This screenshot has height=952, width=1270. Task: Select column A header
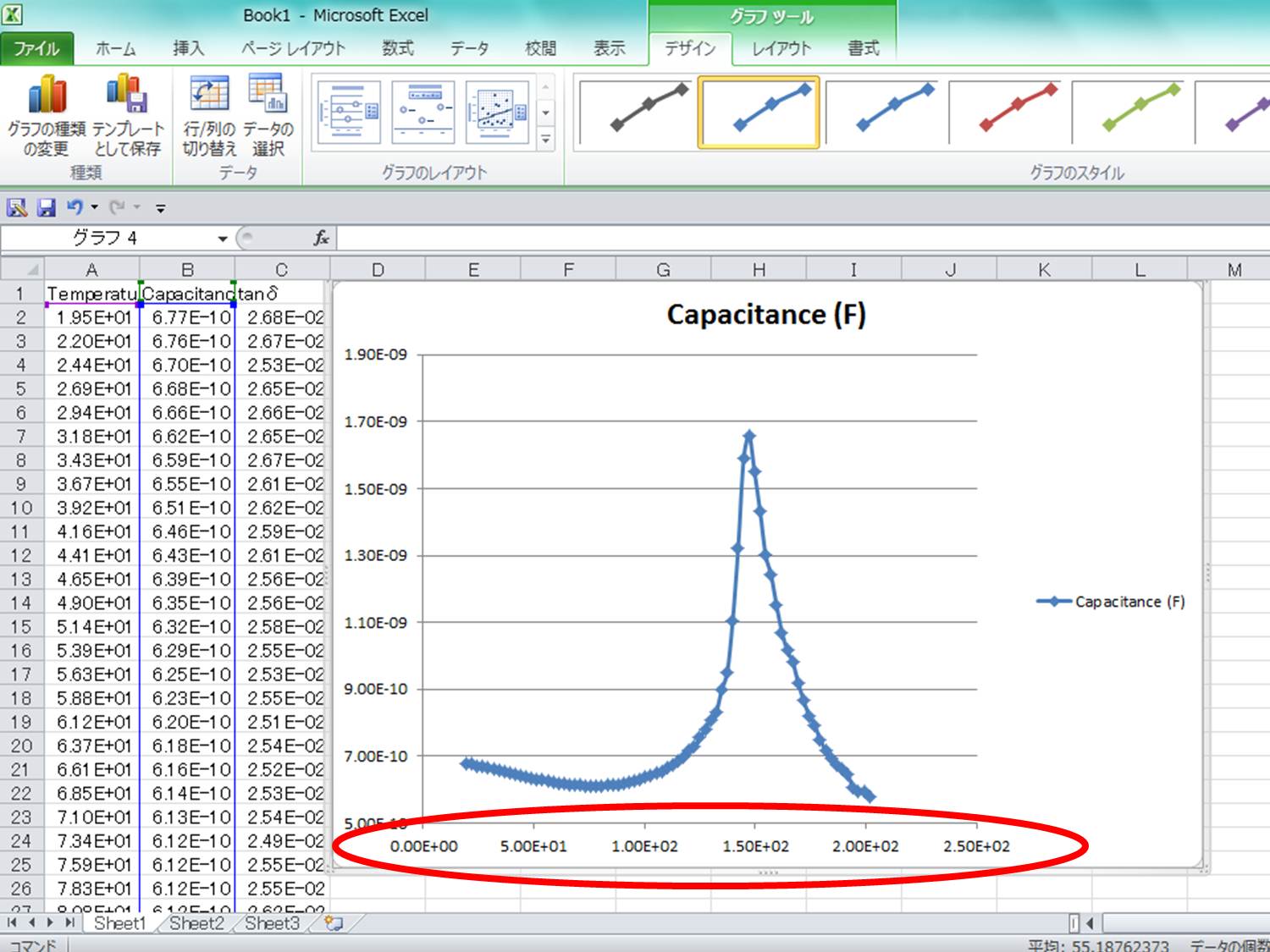click(91, 270)
